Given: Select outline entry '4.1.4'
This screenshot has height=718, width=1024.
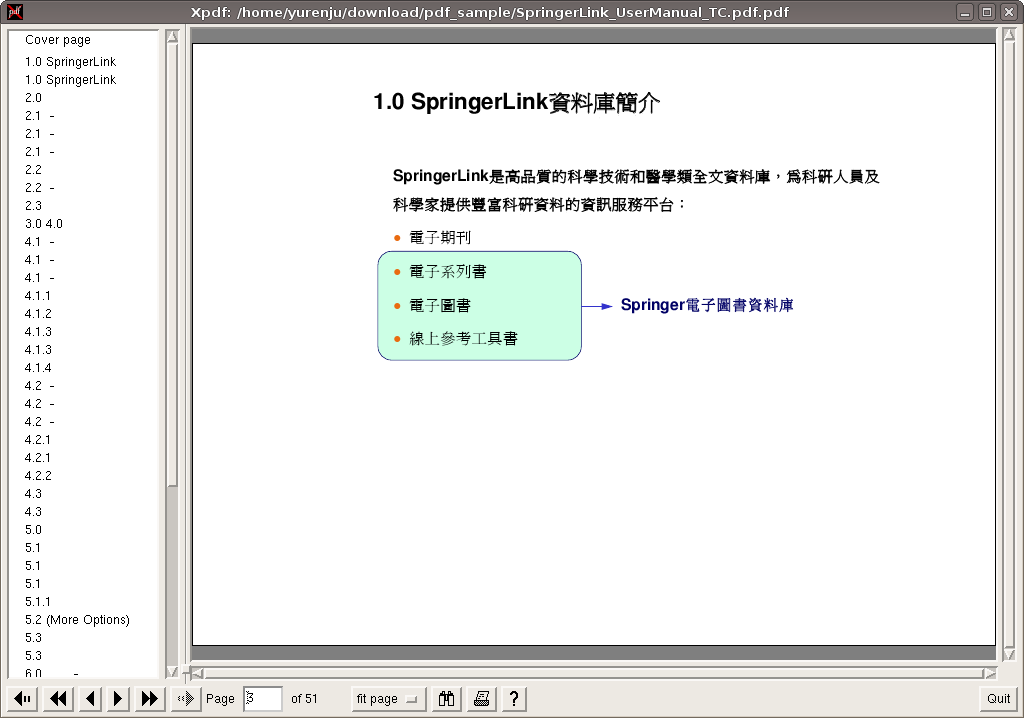Looking at the screenshot, I should coord(38,368).
